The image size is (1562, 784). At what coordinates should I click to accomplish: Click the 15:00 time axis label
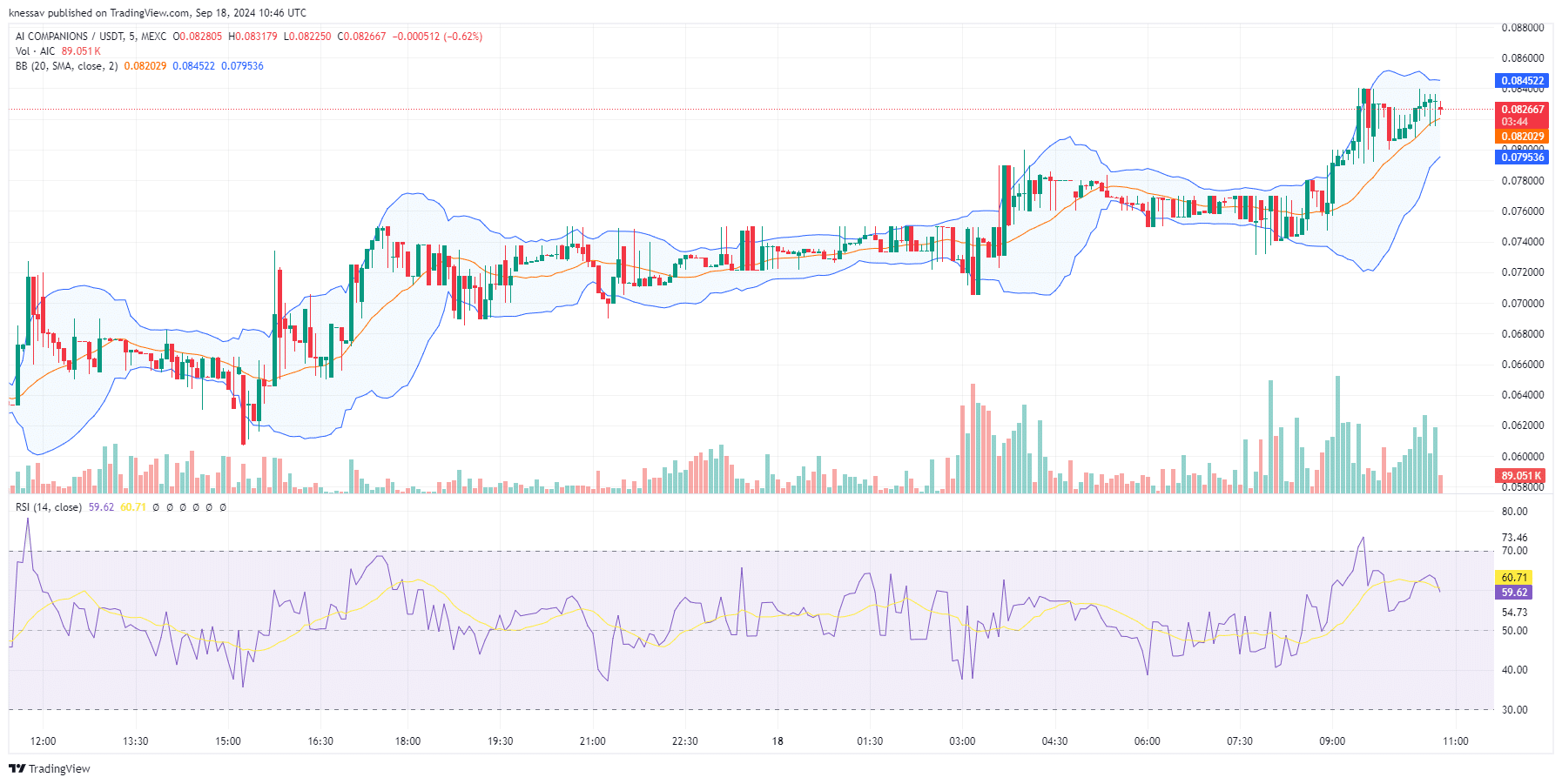pyautogui.click(x=228, y=741)
